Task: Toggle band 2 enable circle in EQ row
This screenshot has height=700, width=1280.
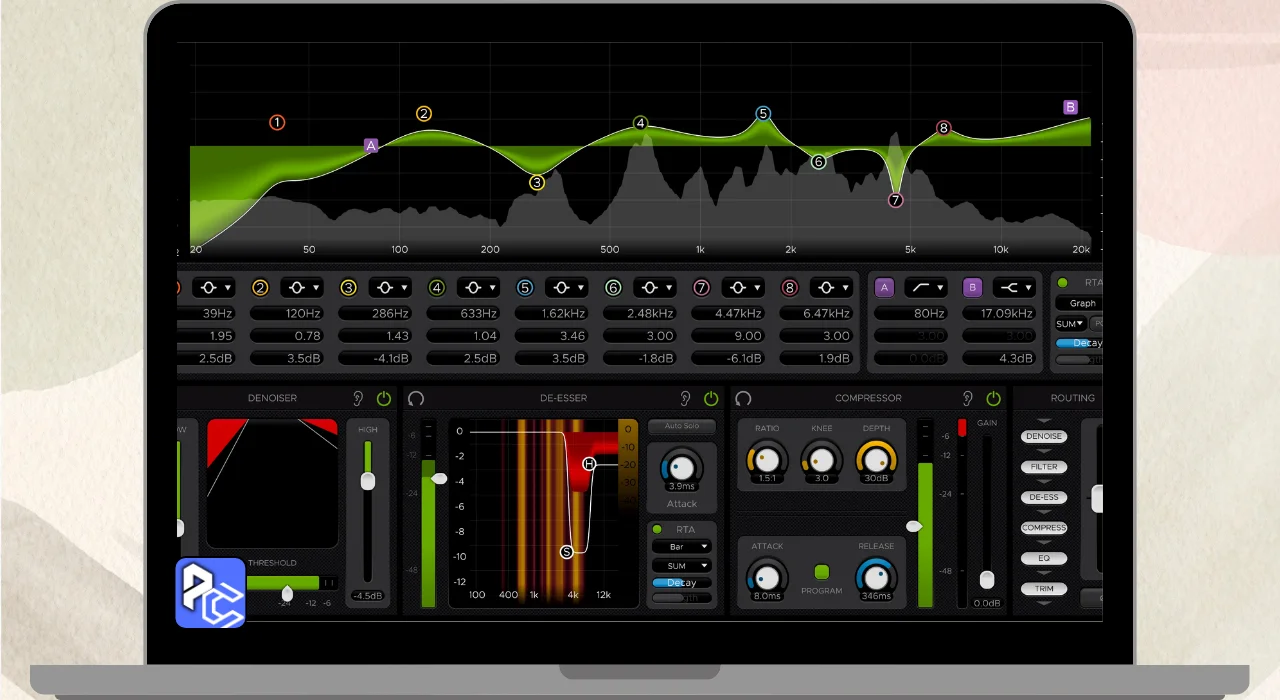Action: pyautogui.click(x=260, y=288)
